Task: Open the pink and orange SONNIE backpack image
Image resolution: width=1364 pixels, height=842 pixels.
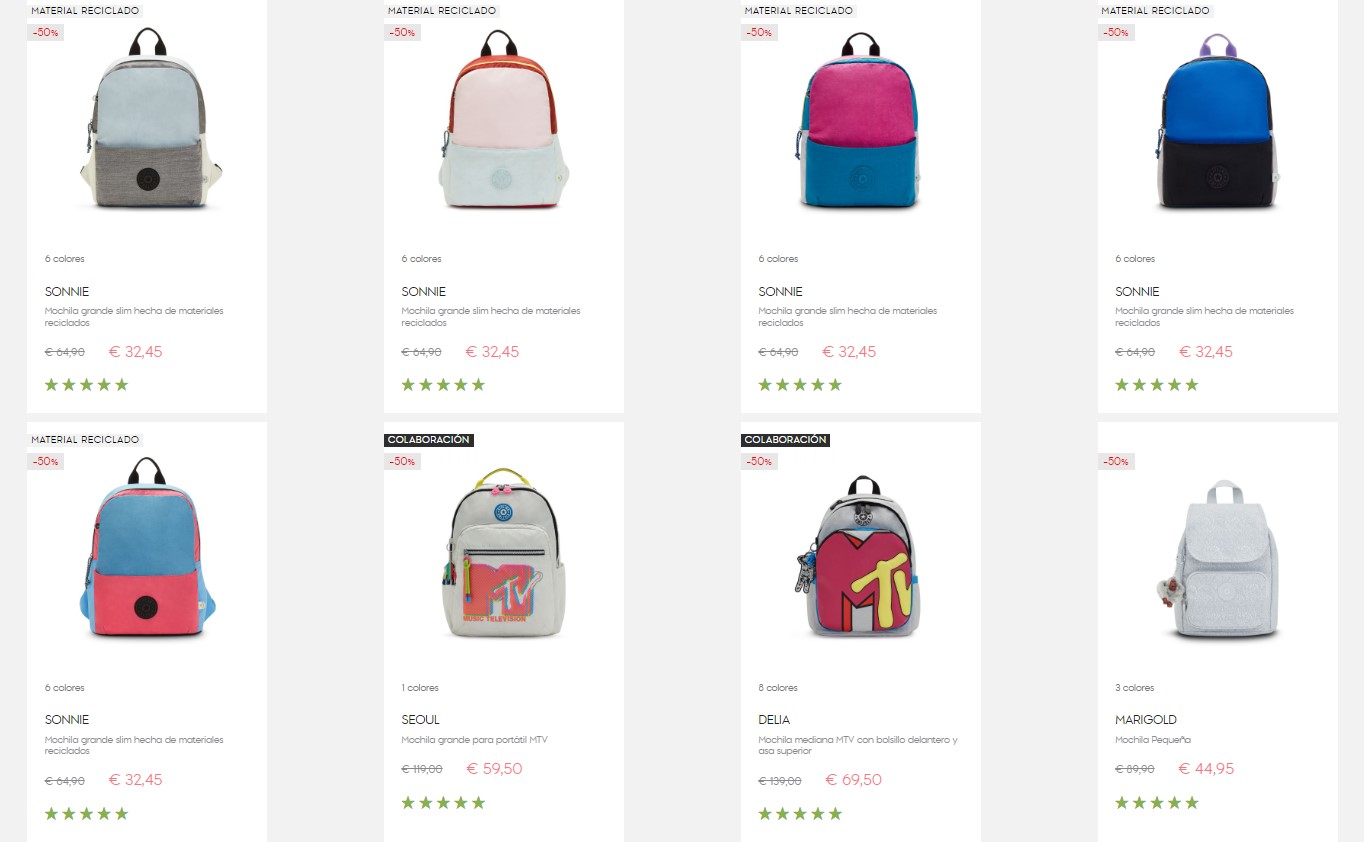Action: (504, 118)
